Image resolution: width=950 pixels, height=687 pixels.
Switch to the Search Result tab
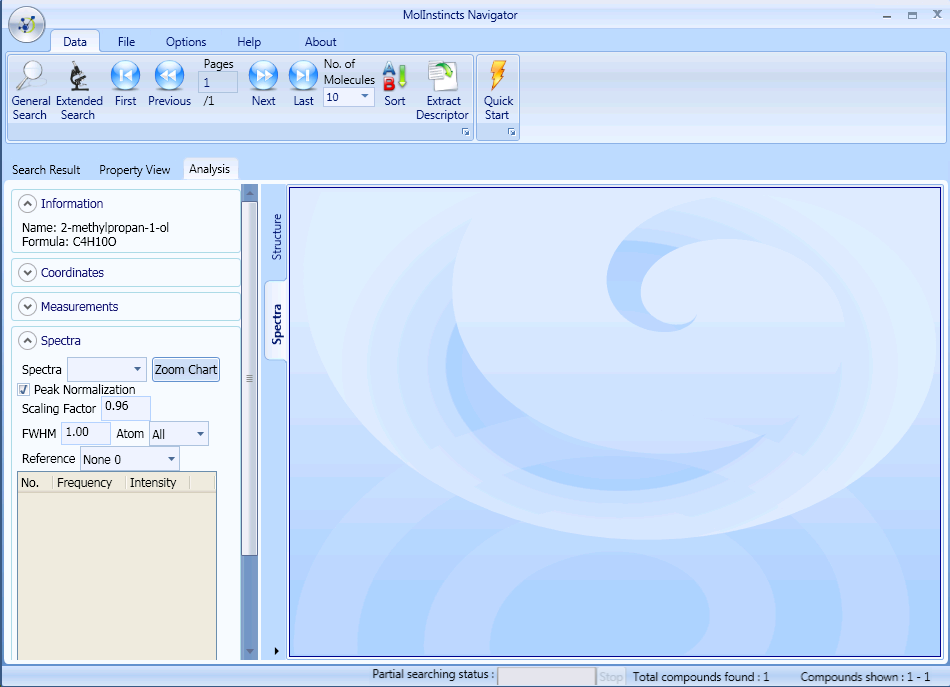click(x=46, y=170)
